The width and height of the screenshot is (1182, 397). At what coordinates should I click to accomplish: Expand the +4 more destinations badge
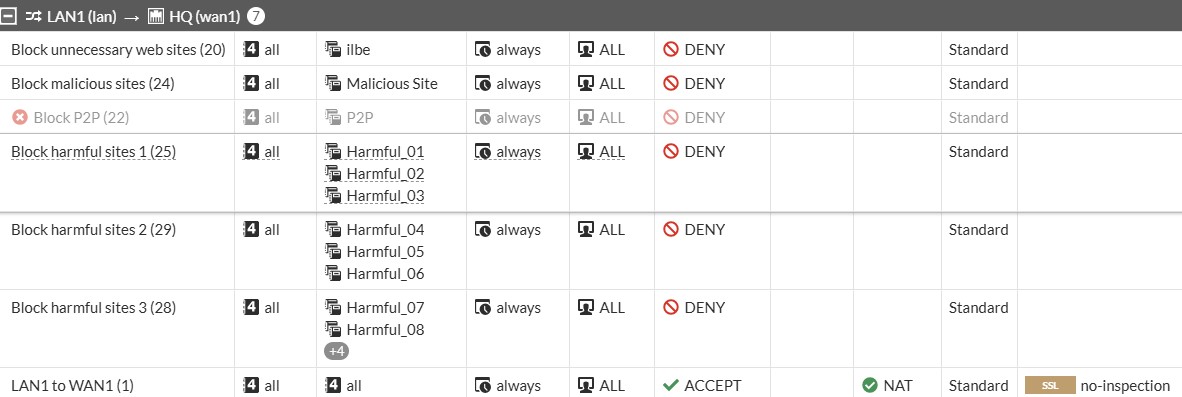336,351
